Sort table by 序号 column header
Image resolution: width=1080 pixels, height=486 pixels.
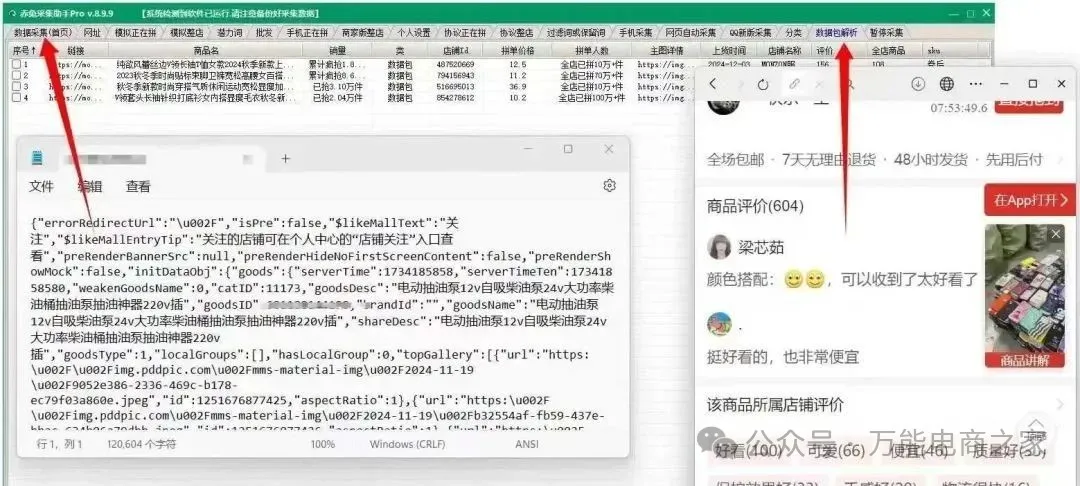[x=23, y=50]
